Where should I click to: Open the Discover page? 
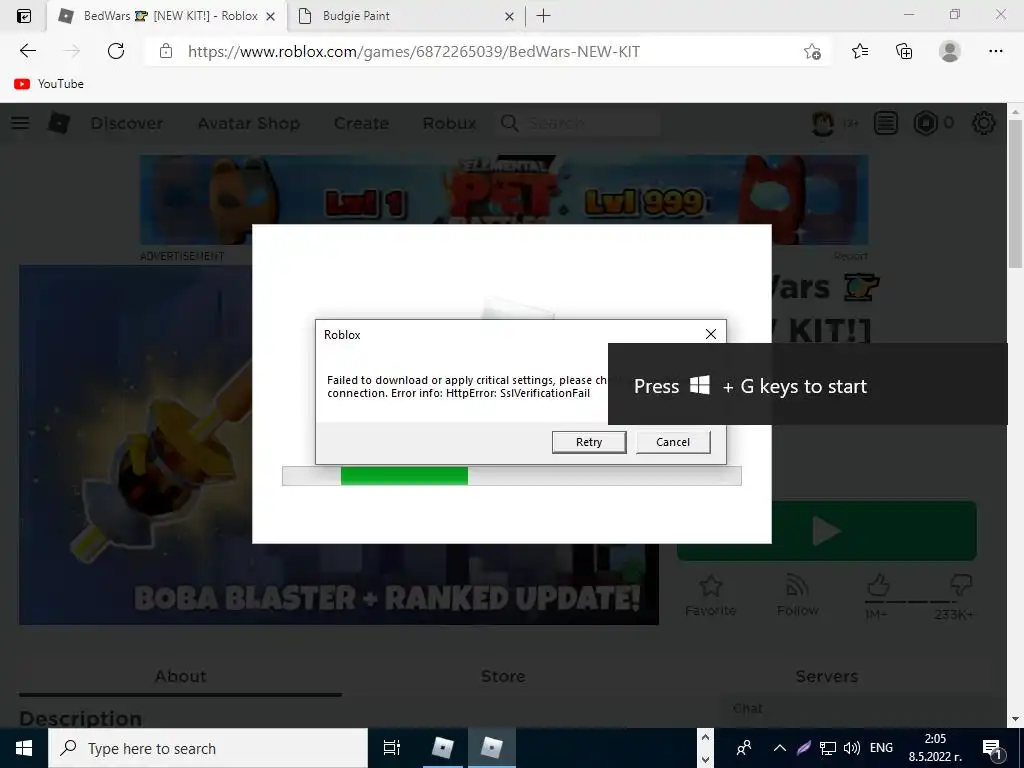click(x=127, y=123)
